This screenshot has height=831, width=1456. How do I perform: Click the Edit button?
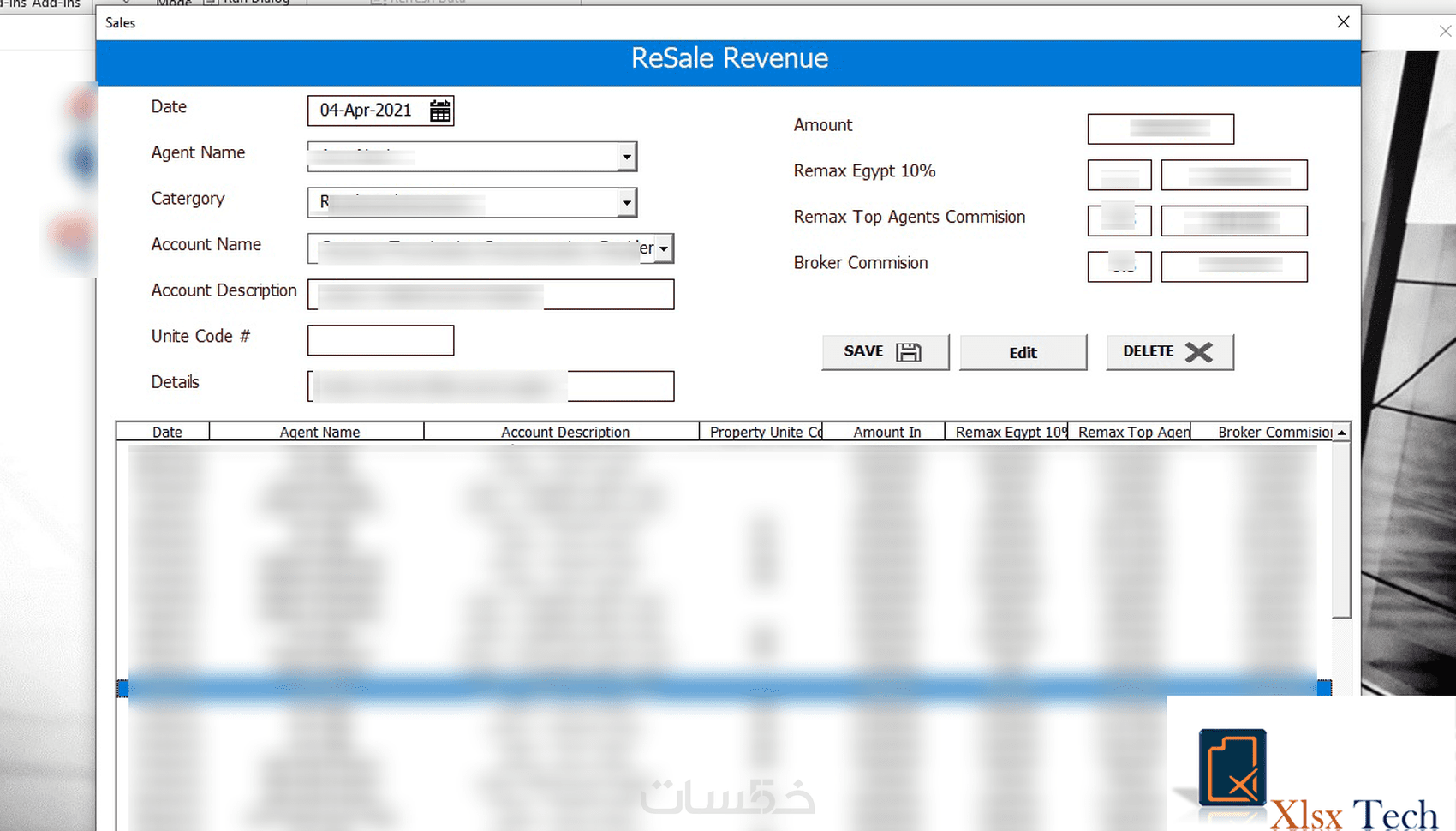pyautogui.click(x=1023, y=352)
